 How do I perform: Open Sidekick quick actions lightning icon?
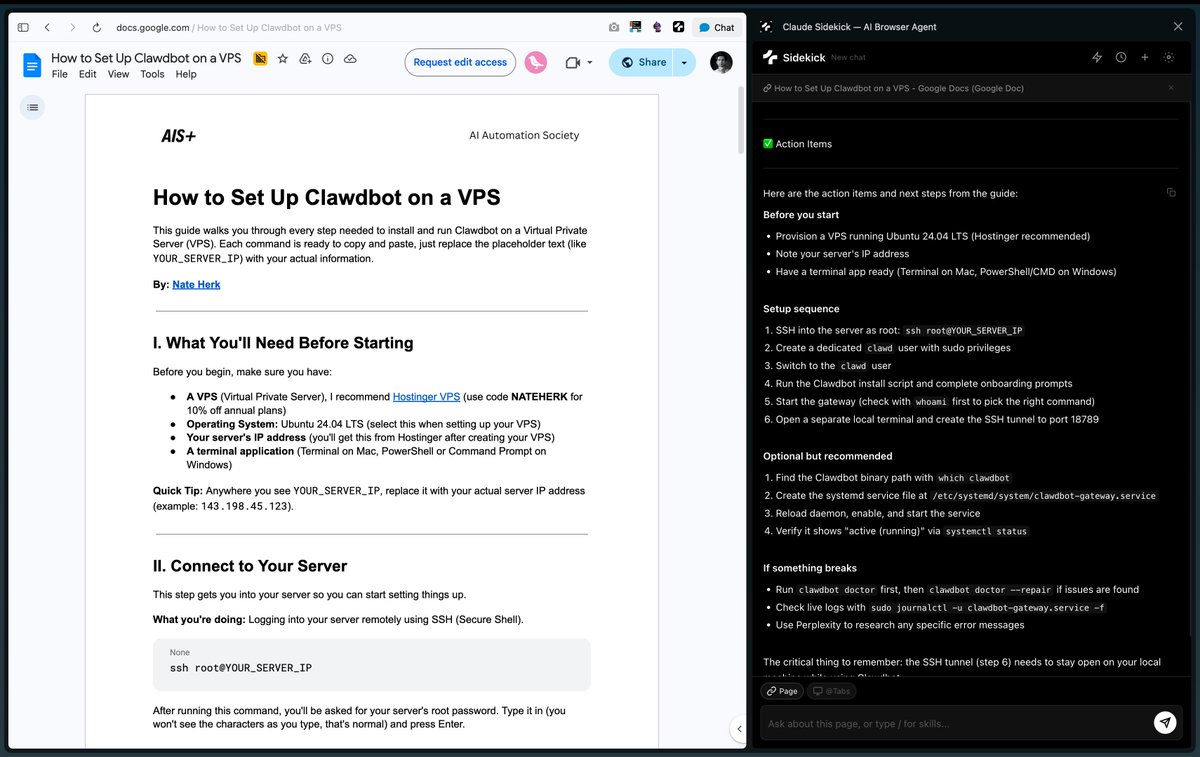pos(1097,57)
